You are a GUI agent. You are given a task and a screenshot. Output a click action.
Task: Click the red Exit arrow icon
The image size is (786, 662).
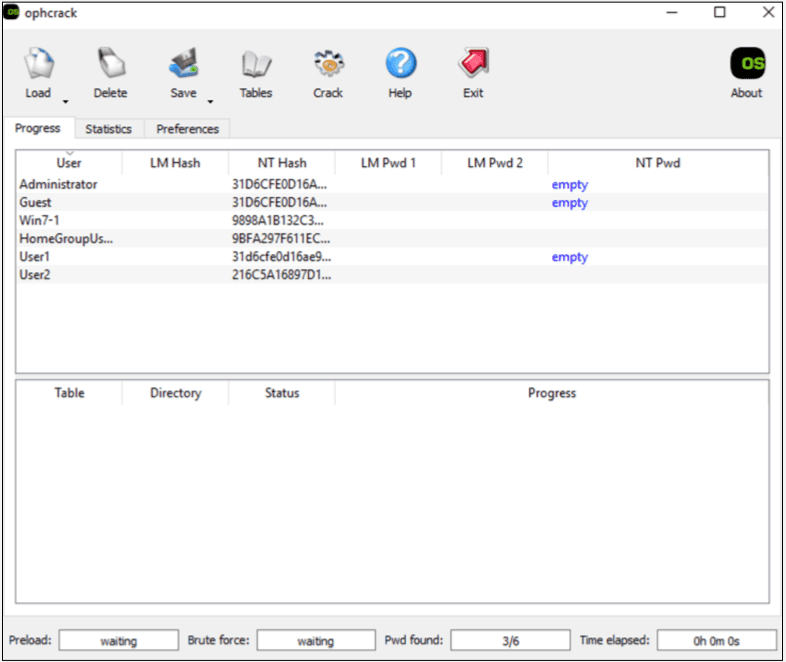[473, 66]
